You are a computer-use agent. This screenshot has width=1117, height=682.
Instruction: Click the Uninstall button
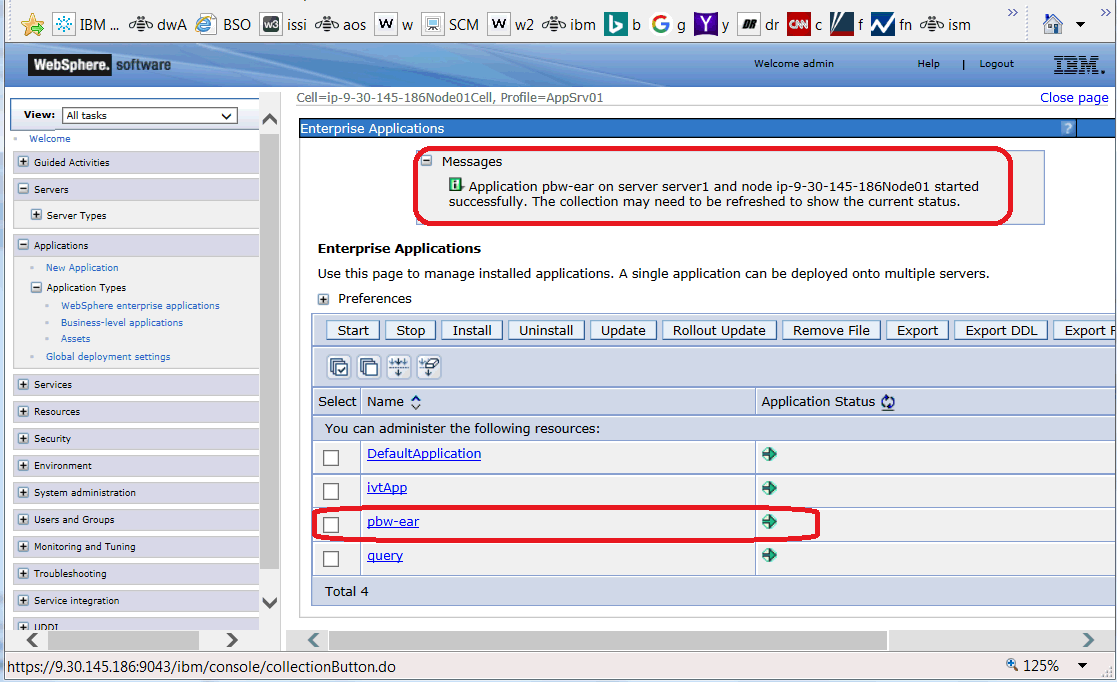546,331
